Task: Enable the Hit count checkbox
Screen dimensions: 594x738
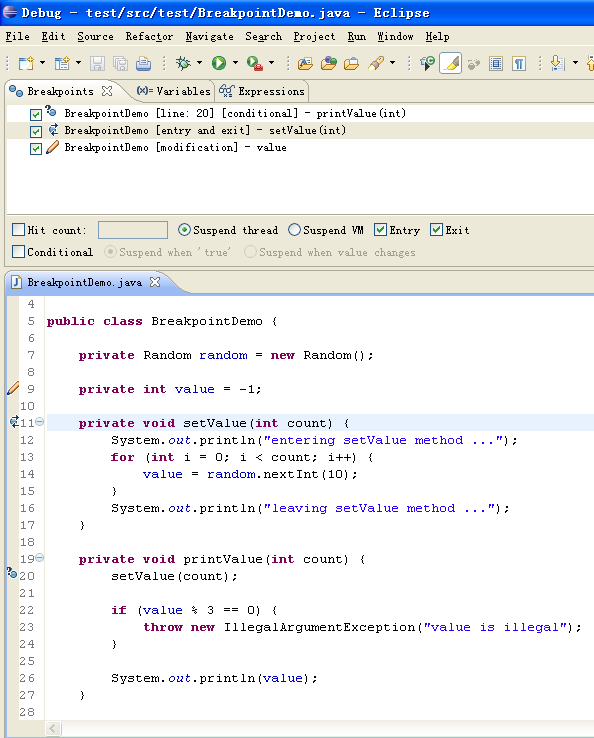Action: [x=18, y=230]
